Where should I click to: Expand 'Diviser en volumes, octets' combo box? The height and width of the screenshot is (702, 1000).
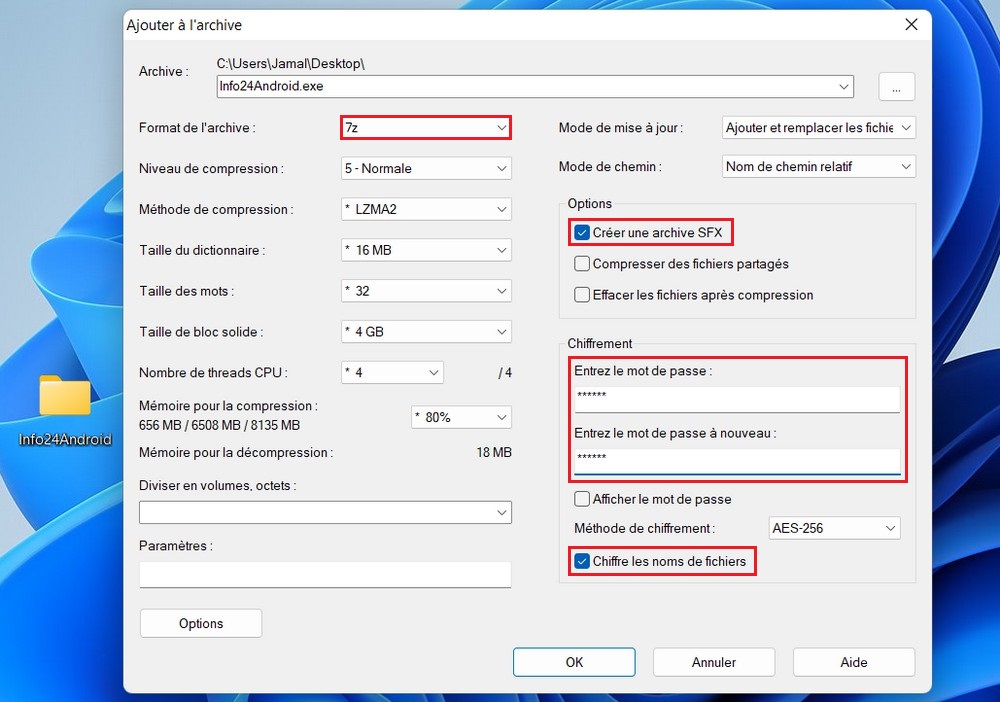(325, 513)
